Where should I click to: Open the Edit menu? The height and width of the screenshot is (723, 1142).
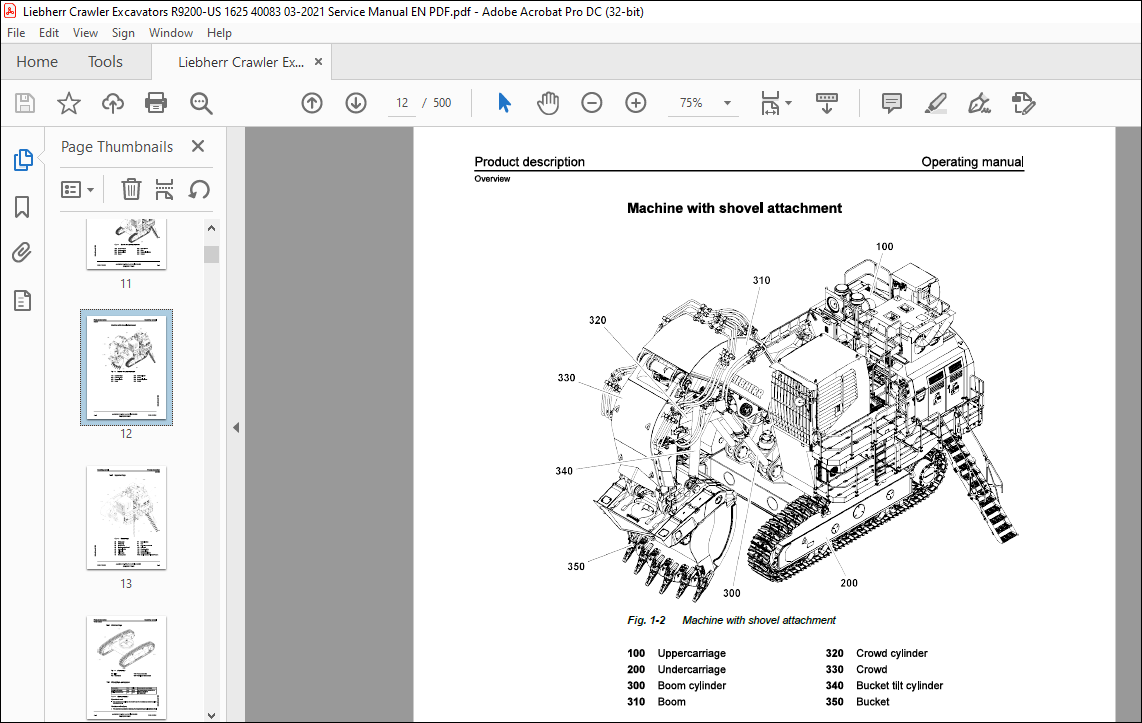pyautogui.click(x=49, y=33)
